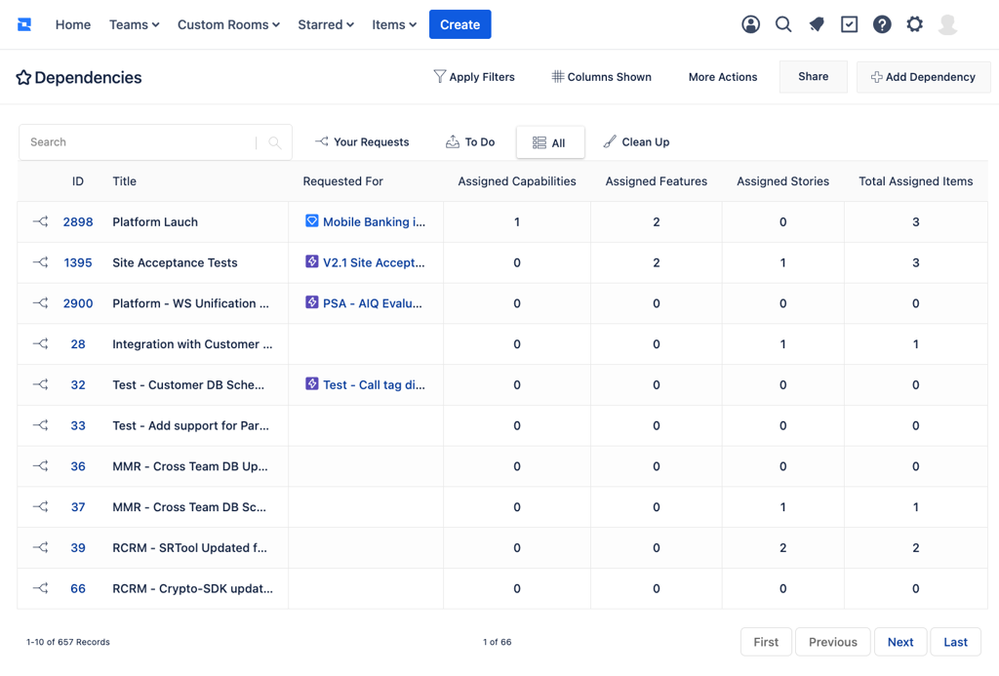The width and height of the screenshot is (999, 676).
Task: Expand the Teams dropdown menu
Action: tap(134, 25)
